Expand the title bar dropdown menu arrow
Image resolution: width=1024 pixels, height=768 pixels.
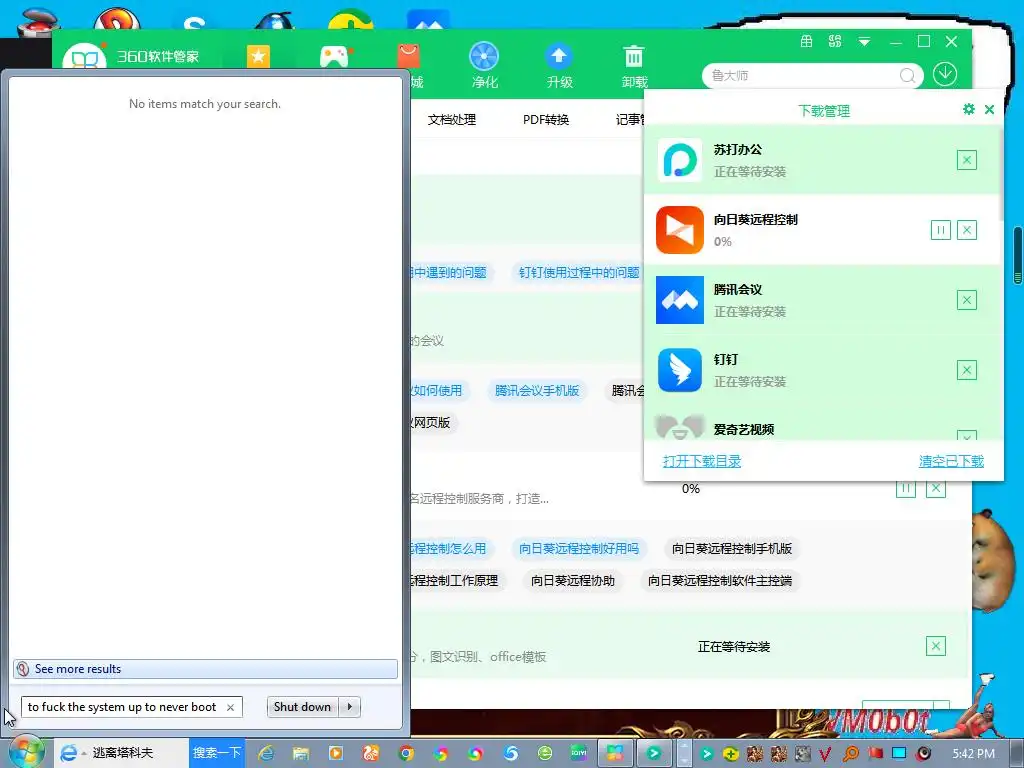click(864, 42)
